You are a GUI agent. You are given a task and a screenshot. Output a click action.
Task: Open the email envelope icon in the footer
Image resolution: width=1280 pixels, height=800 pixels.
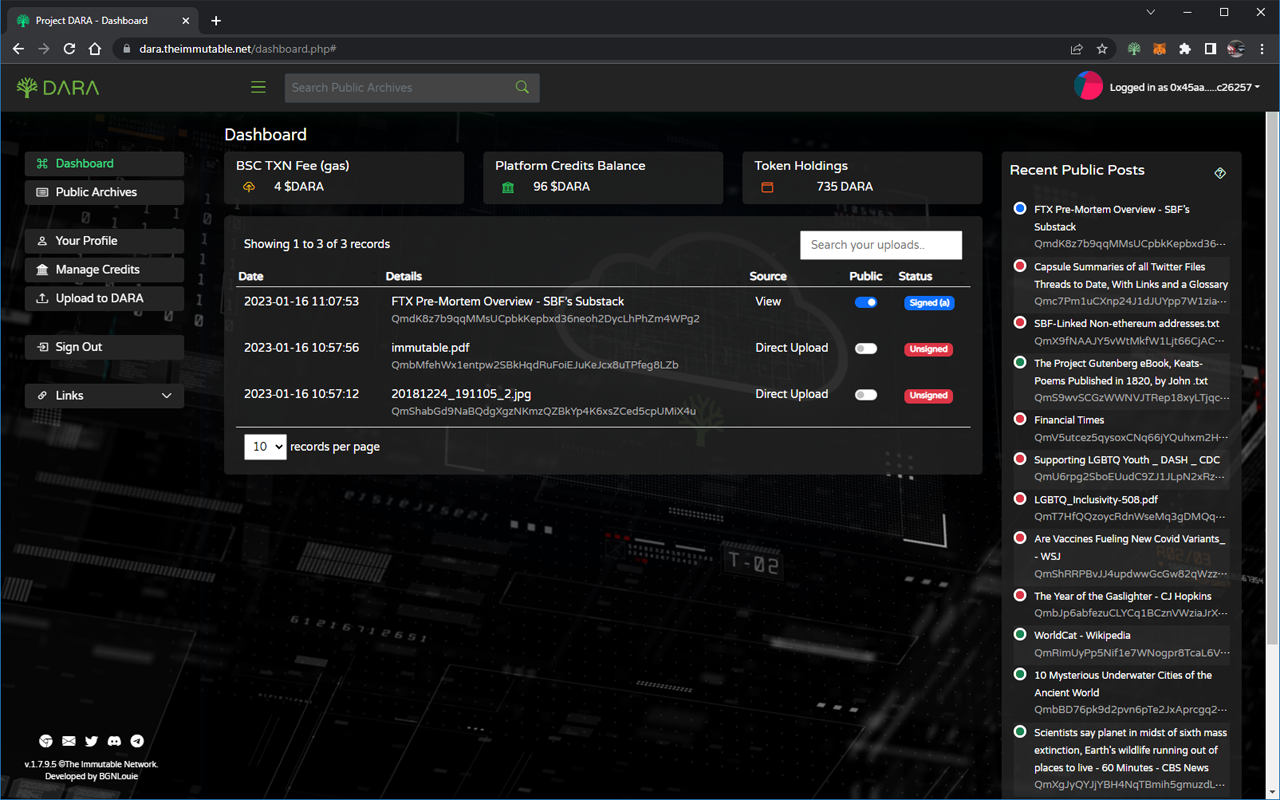click(69, 741)
